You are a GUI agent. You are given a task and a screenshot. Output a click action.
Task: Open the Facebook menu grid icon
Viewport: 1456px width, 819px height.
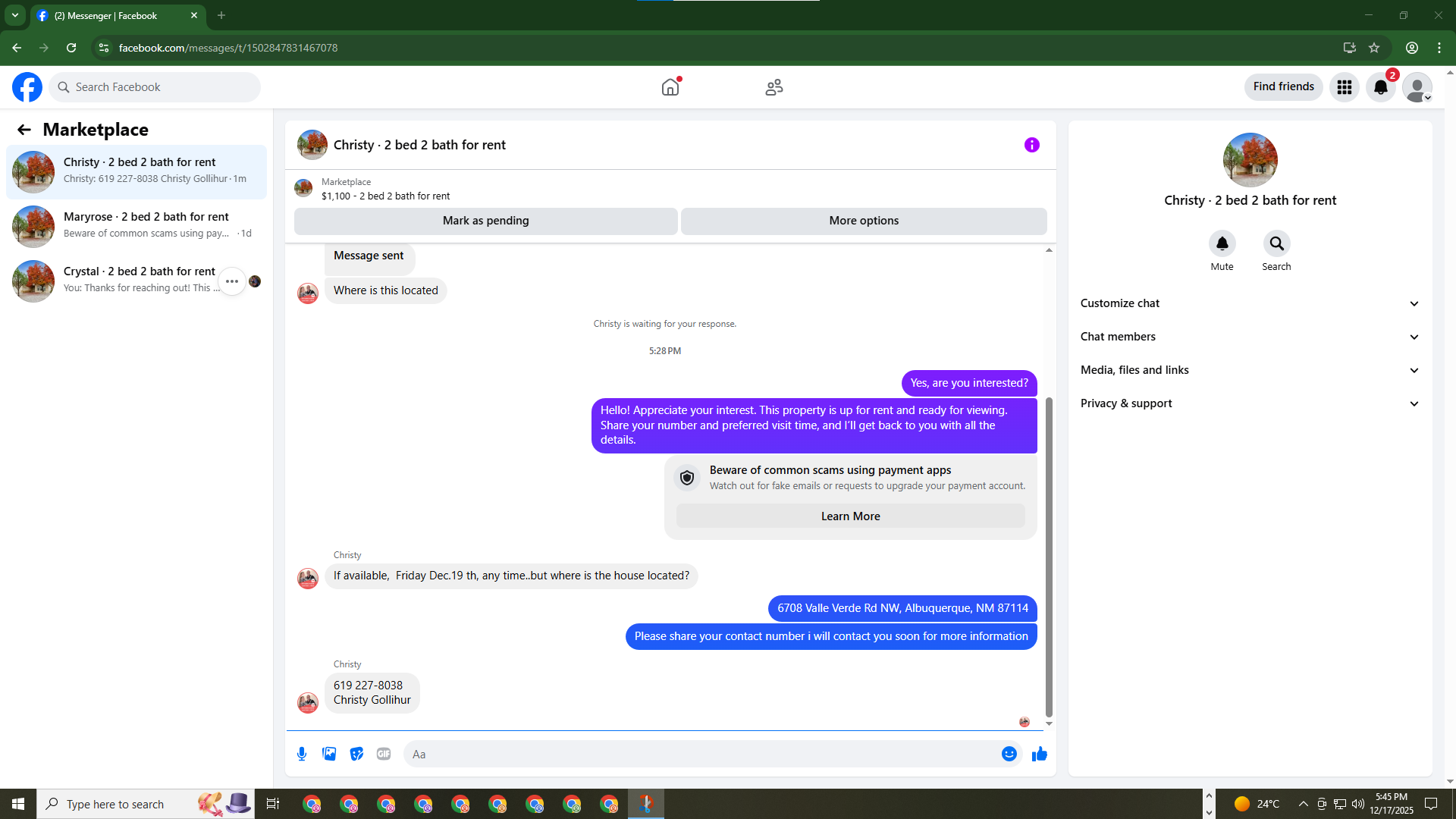pos(1344,87)
